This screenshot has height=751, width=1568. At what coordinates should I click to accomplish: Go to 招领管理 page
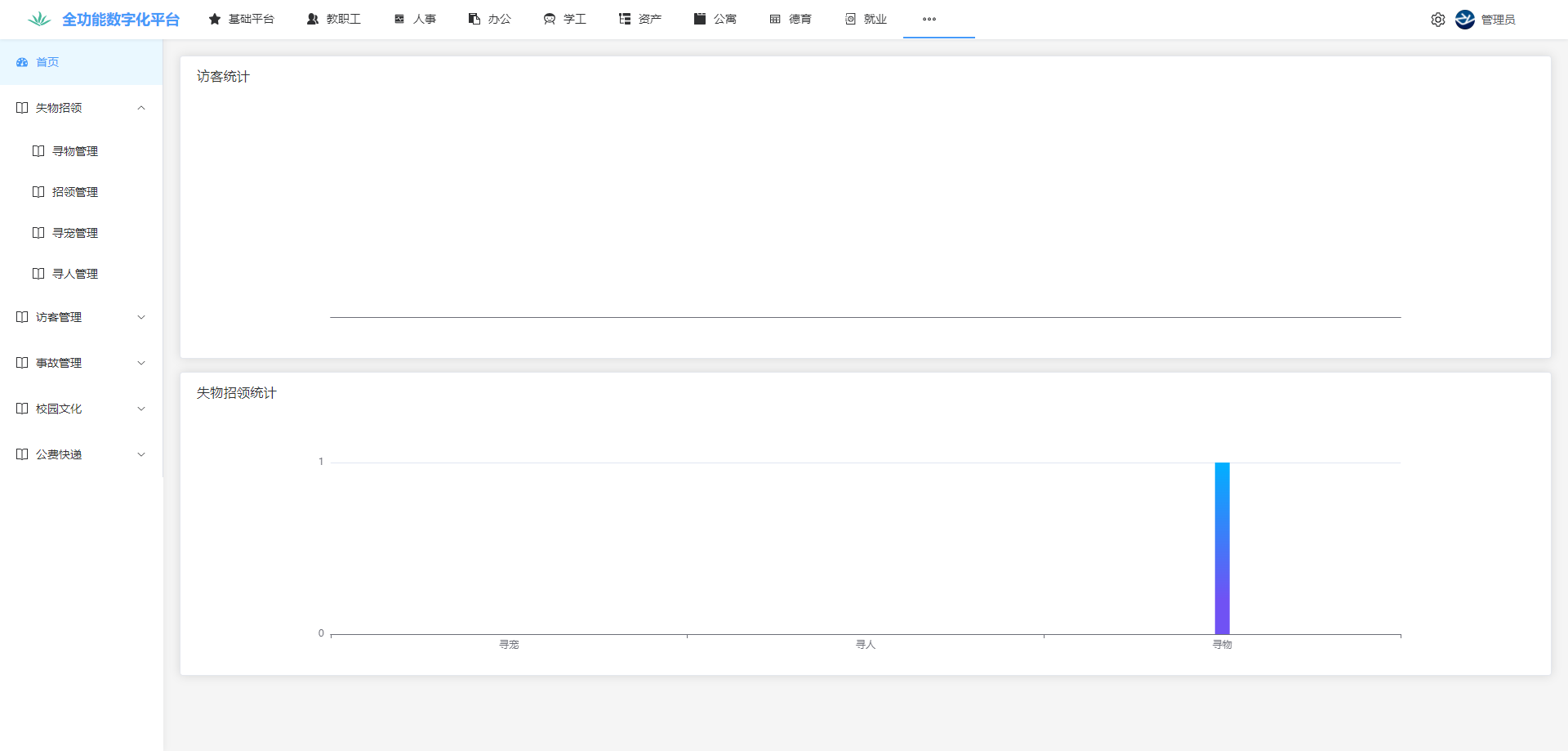[74, 192]
